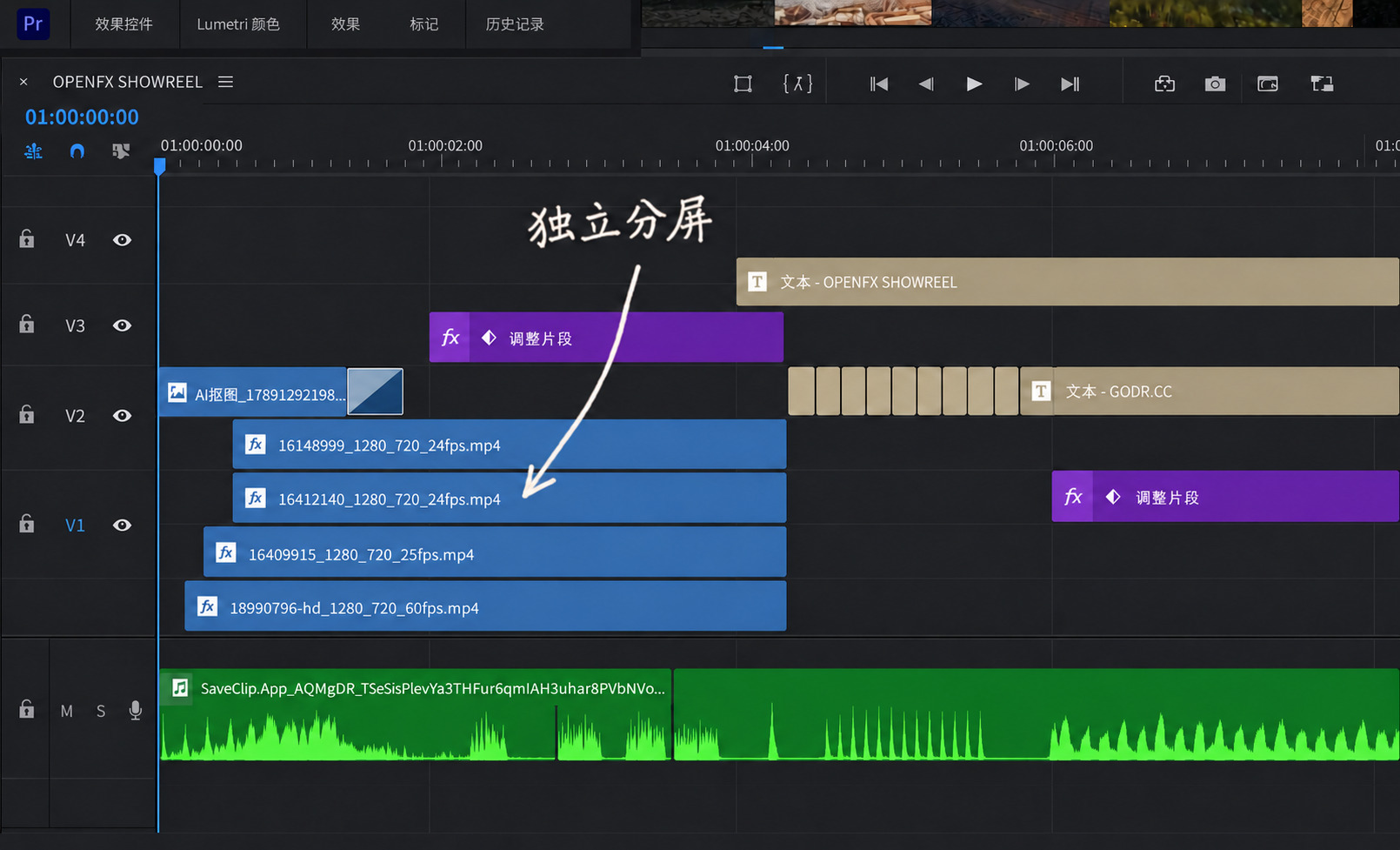Target the V1 track label

tap(75, 525)
